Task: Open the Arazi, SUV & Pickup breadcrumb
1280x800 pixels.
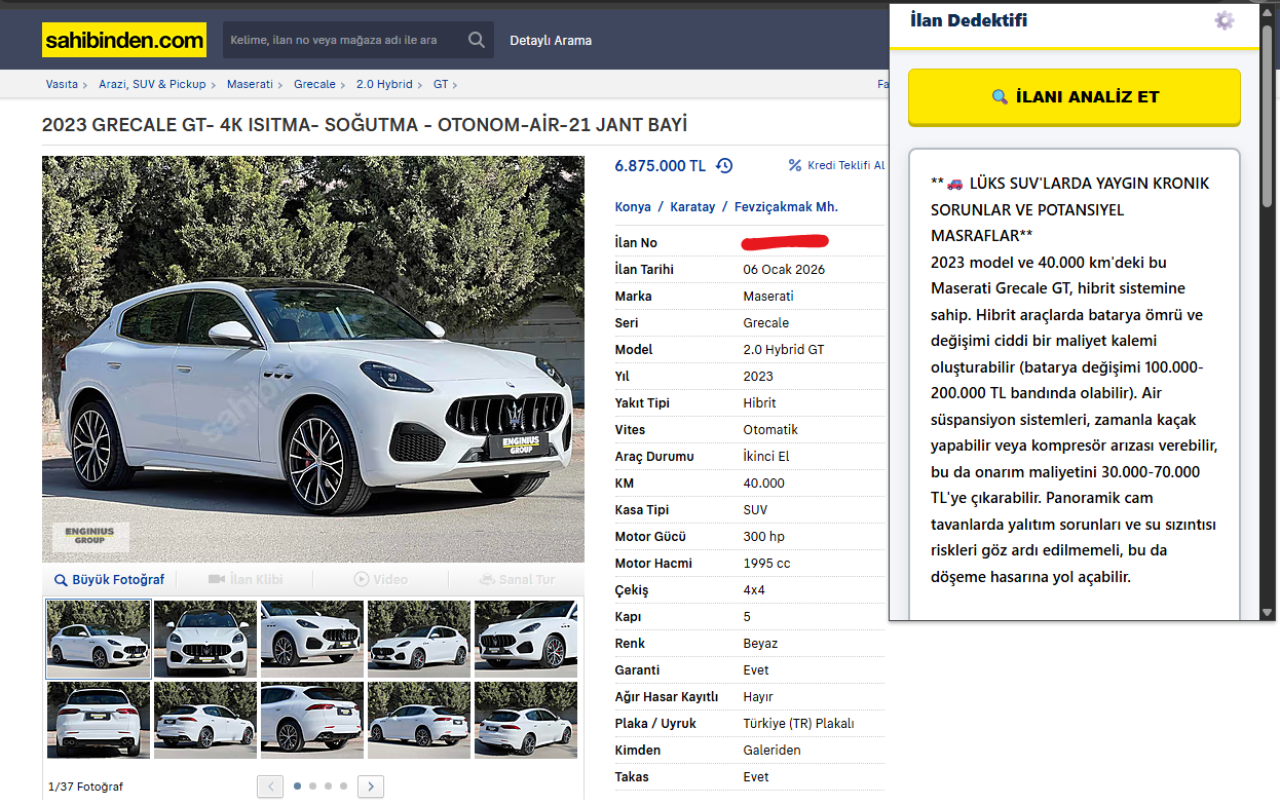Action: click(152, 84)
